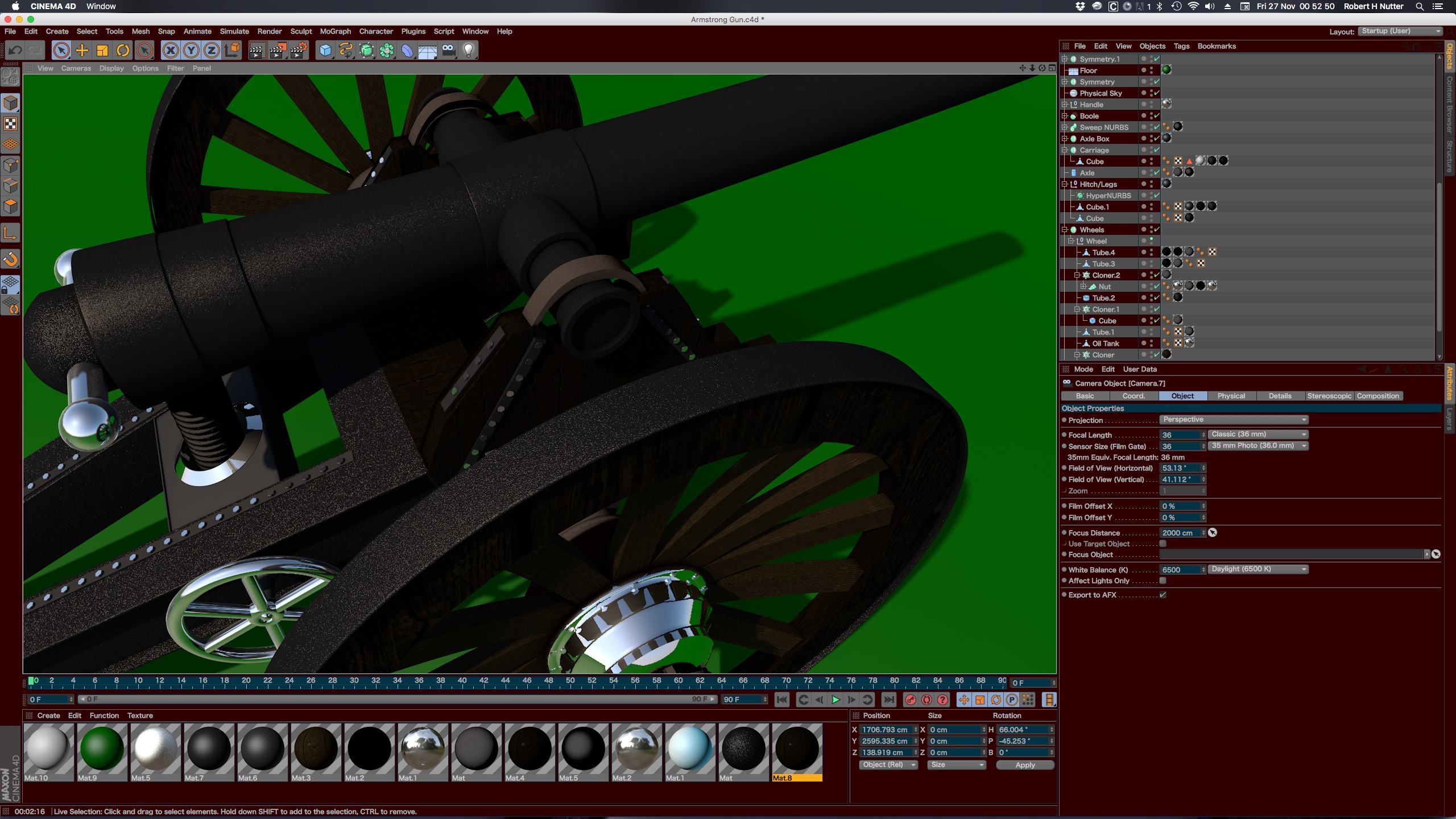Open viewport Cameras menu

pyautogui.click(x=76, y=68)
